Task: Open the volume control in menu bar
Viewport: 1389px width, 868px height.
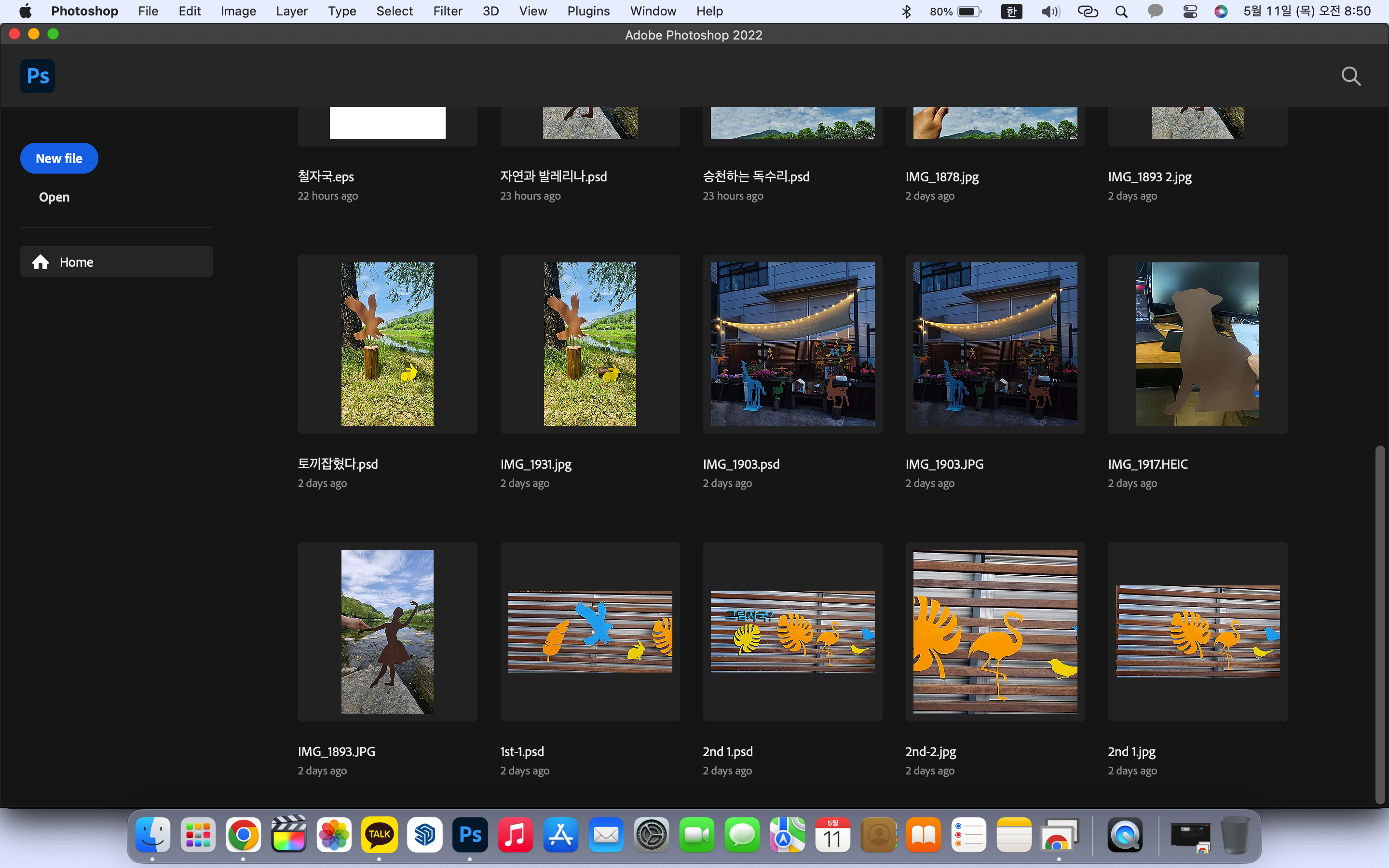Action: (x=1050, y=12)
